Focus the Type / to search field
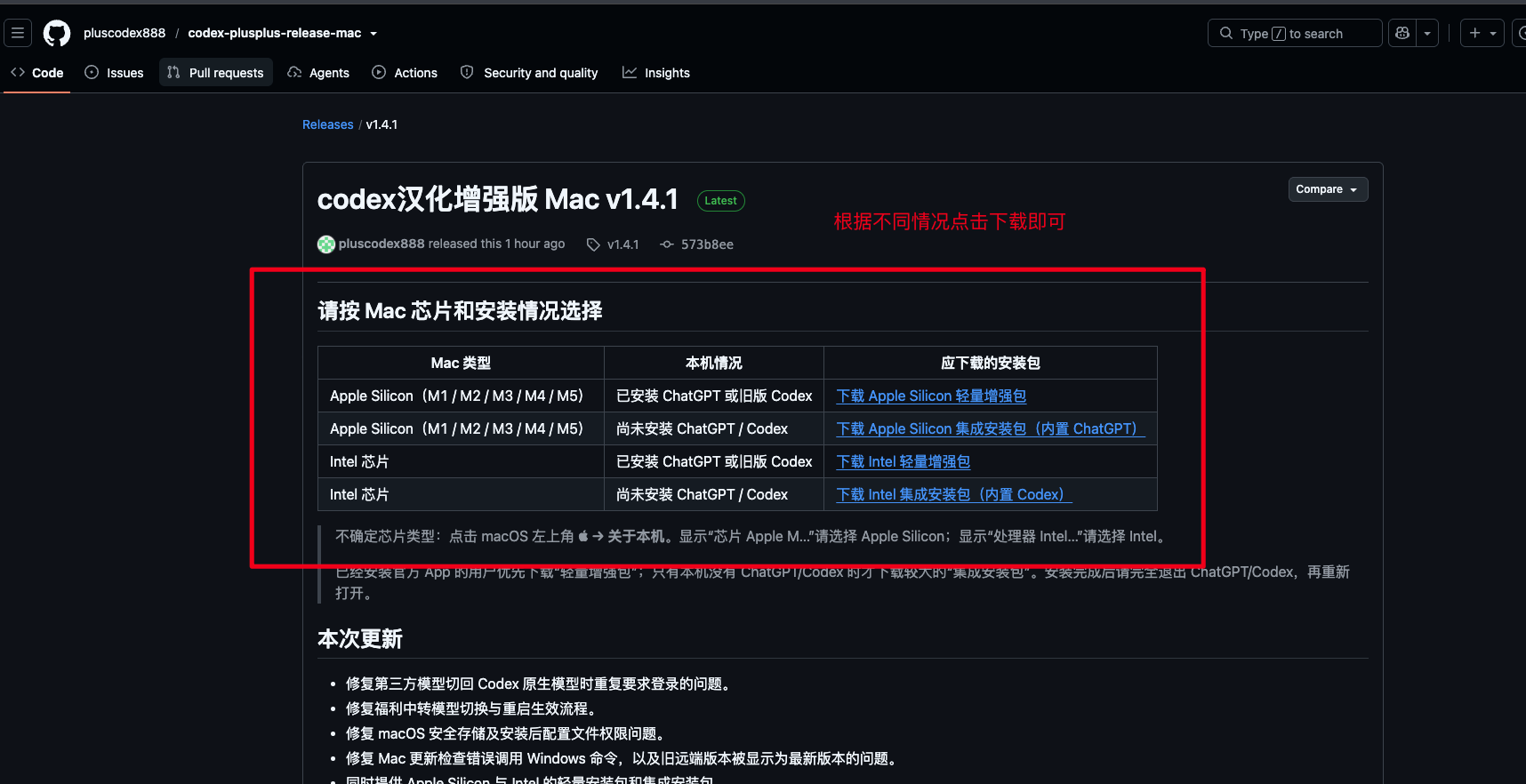This screenshot has width=1526, height=784. [x=1295, y=33]
